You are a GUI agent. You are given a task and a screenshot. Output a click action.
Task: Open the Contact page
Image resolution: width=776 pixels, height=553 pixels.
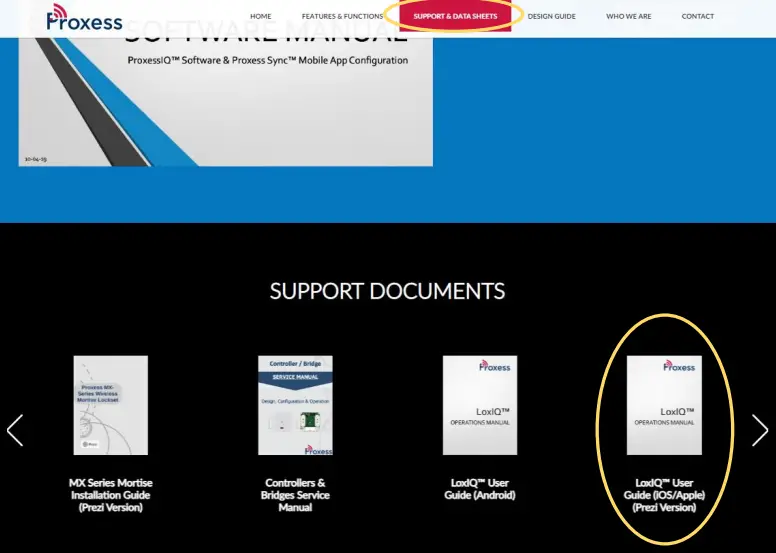pos(697,16)
